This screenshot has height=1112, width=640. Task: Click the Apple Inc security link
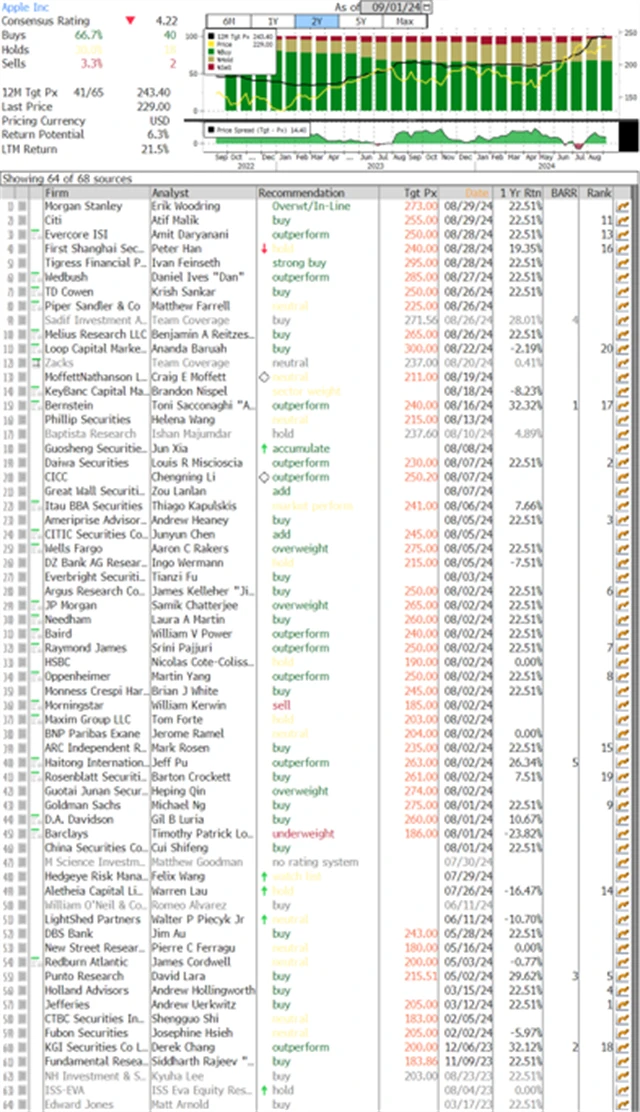pyautogui.click(x=24, y=6)
